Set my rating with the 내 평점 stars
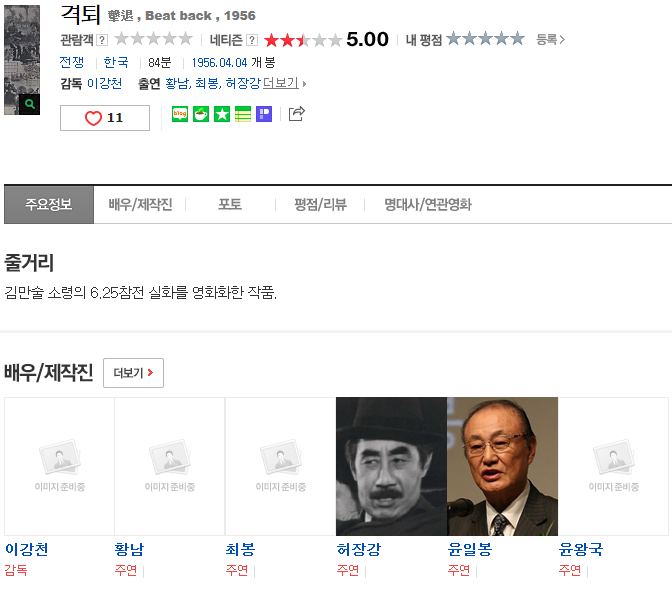This screenshot has width=672, height=592. tap(485, 39)
